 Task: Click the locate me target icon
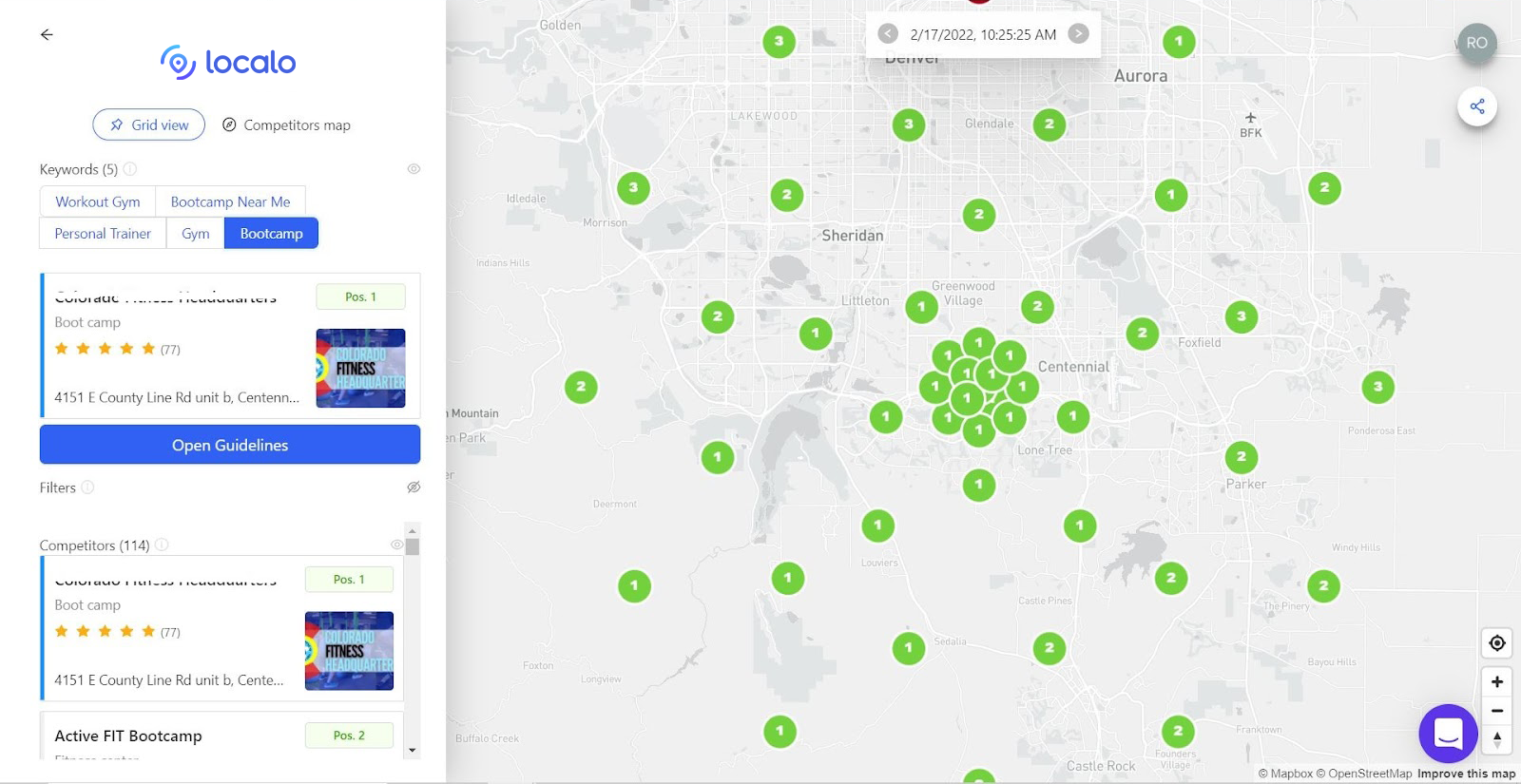pos(1497,643)
